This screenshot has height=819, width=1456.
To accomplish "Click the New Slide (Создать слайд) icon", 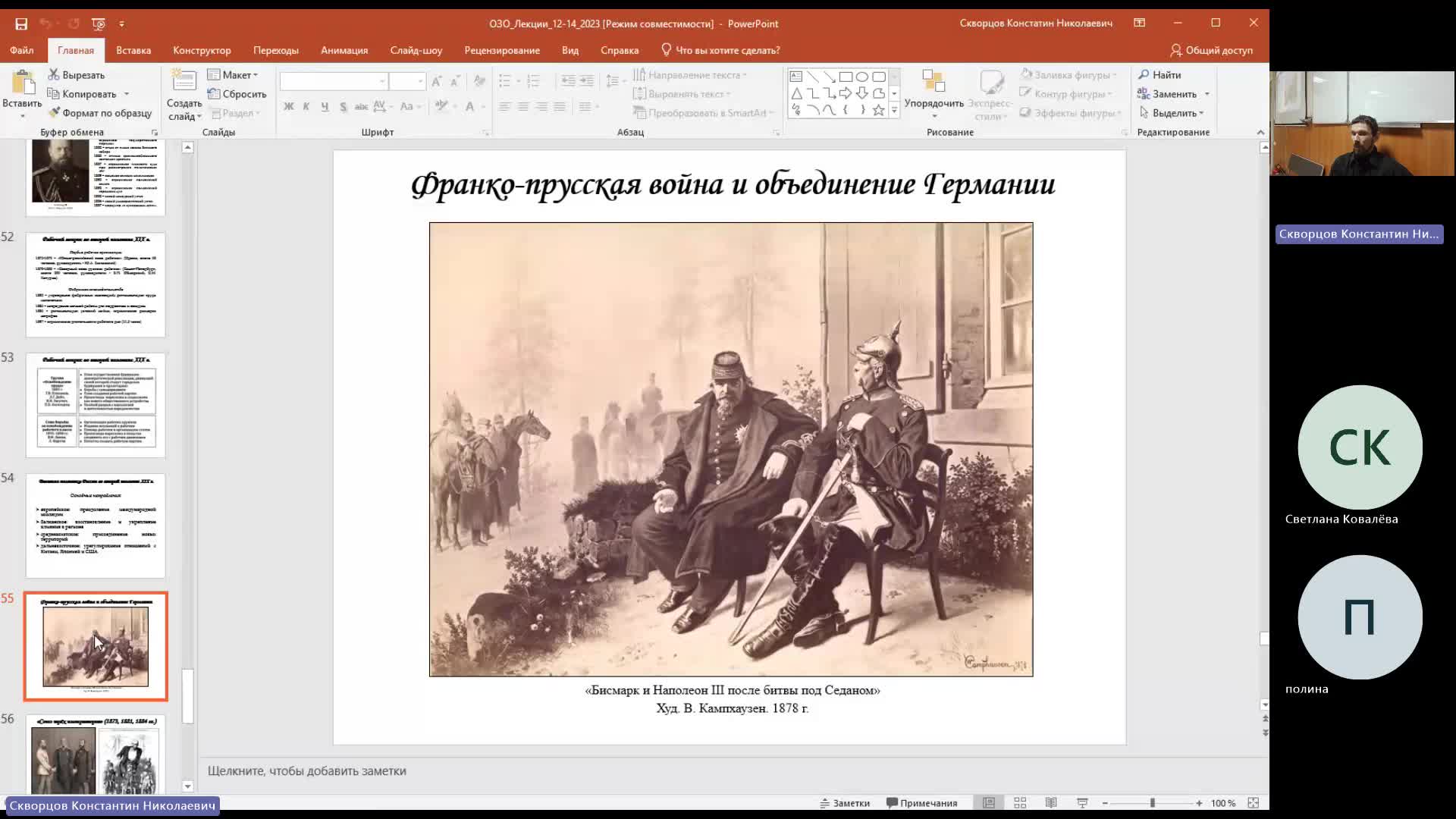I will (184, 80).
